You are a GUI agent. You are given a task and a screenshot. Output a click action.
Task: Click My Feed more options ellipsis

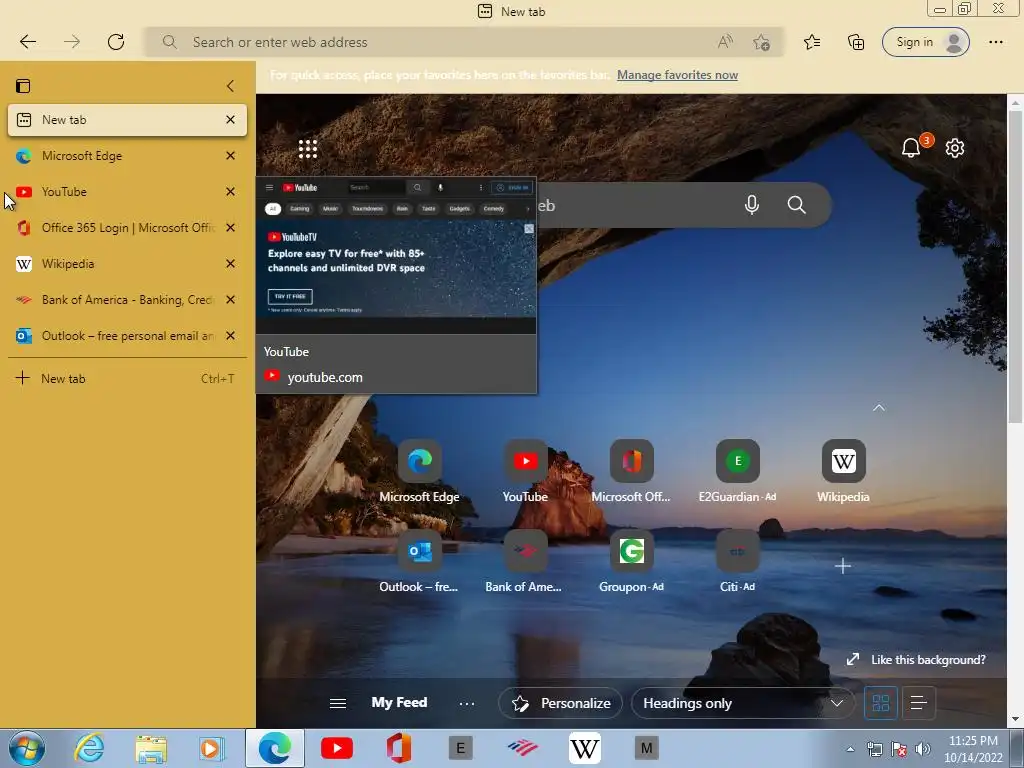(x=466, y=703)
